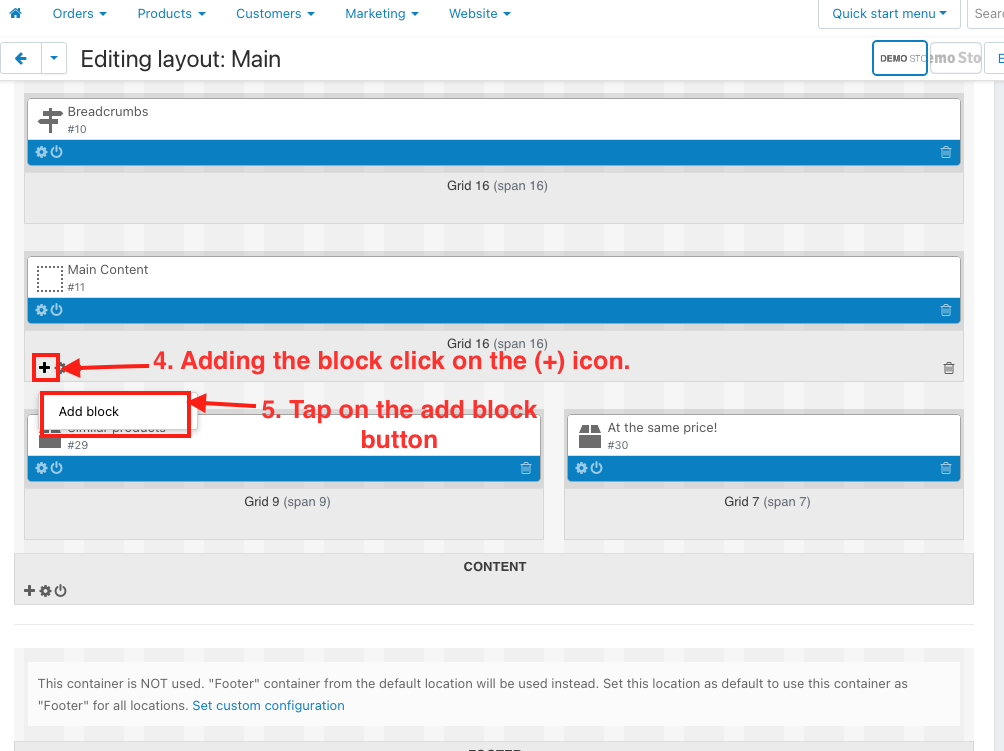Open the Customers menu

[275, 13]
